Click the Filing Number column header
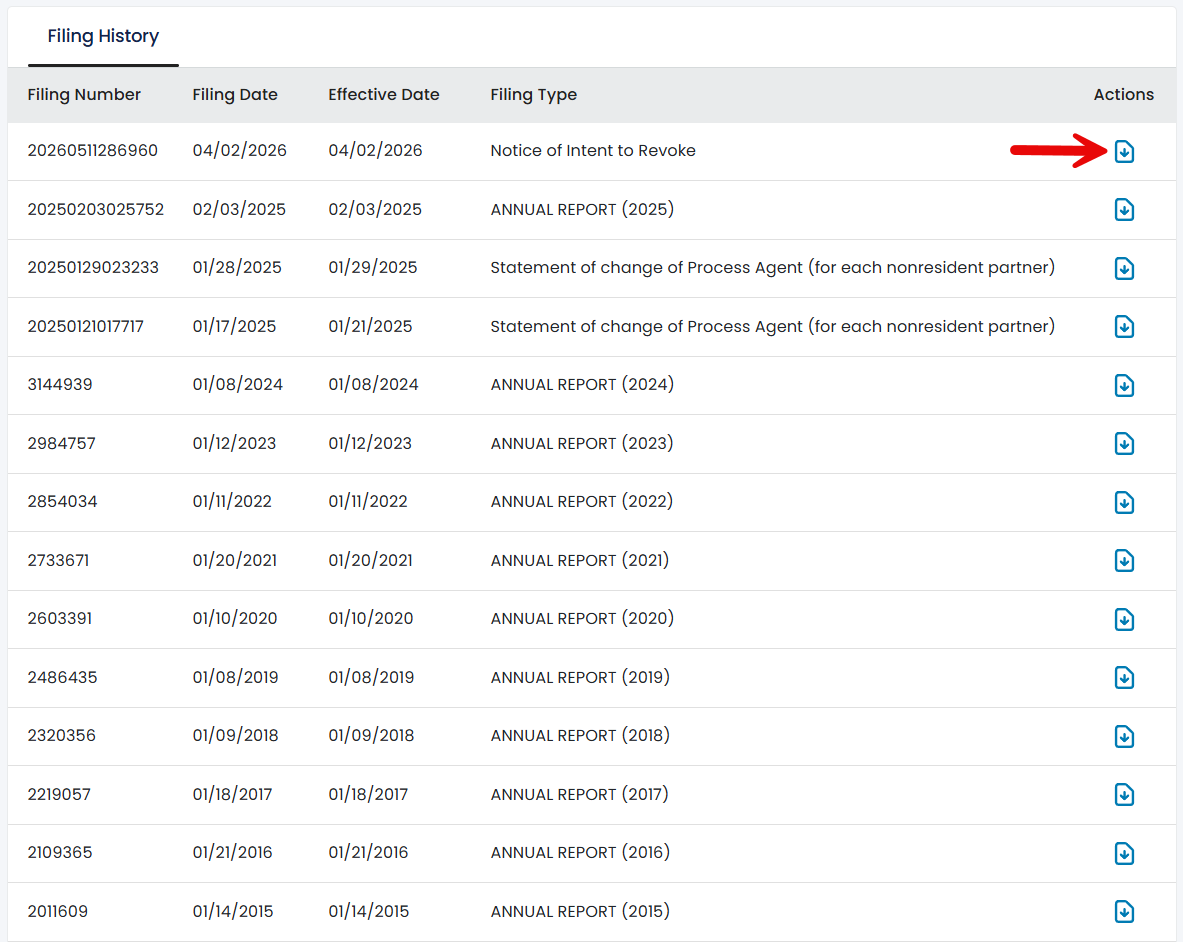The image size is (1183, 942). click(84, 94)
